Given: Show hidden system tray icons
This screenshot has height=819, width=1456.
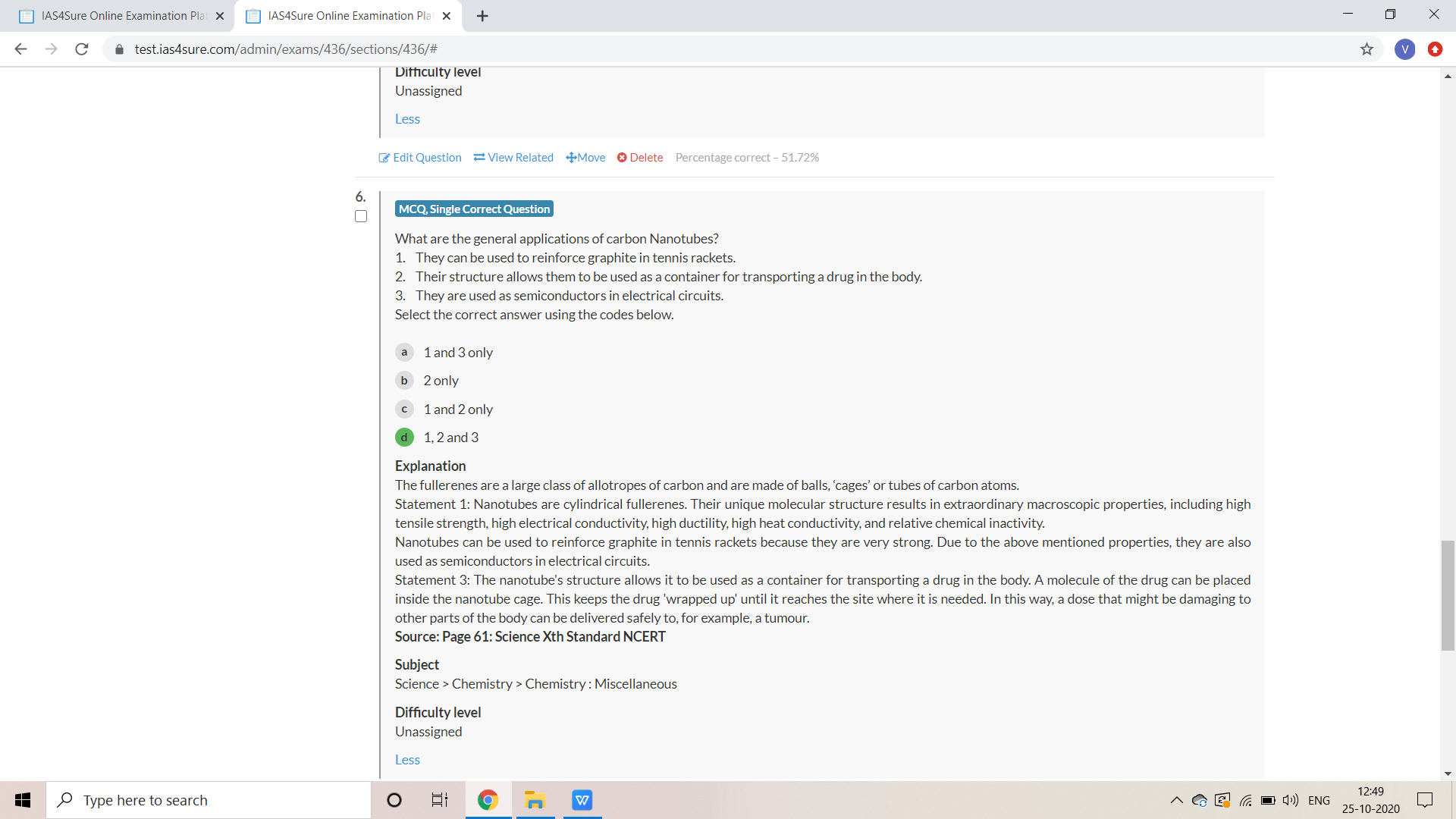Looking at the screenshot, I should tap(1176, 800).
